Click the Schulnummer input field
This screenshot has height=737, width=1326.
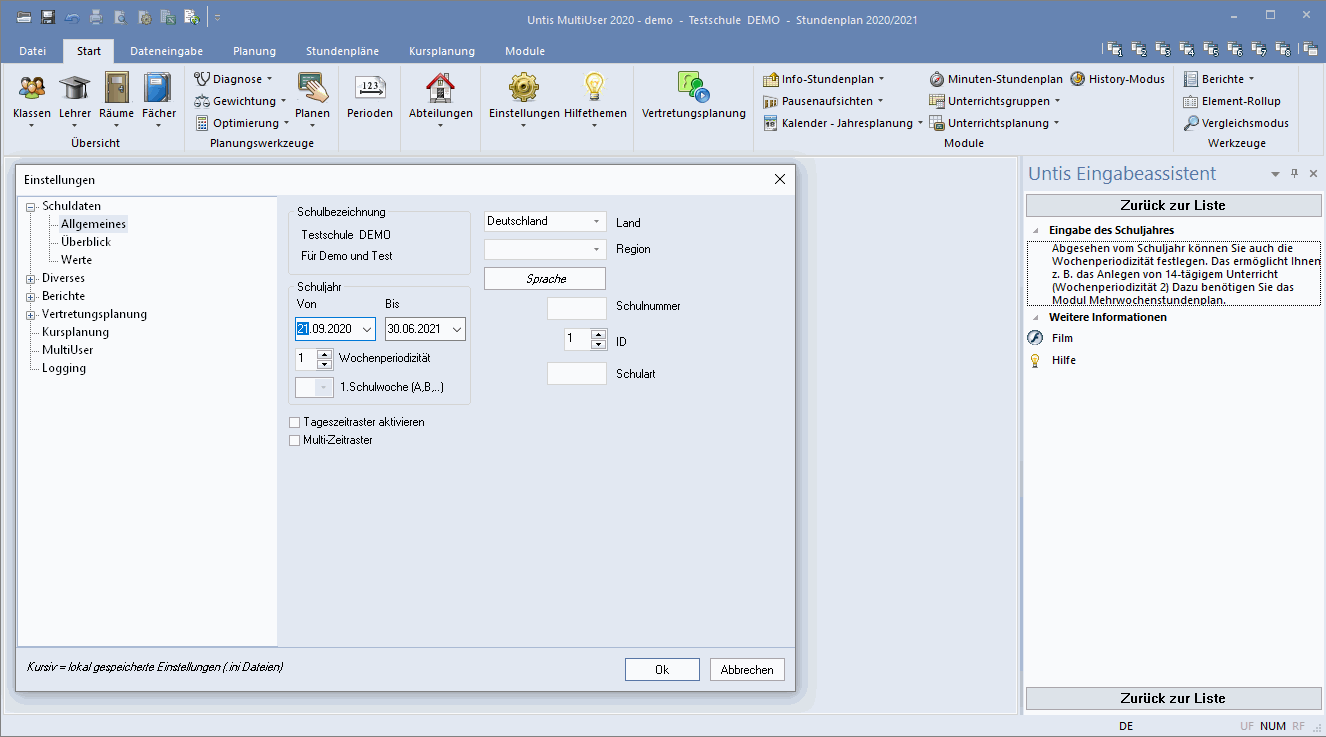coord(577,308)
